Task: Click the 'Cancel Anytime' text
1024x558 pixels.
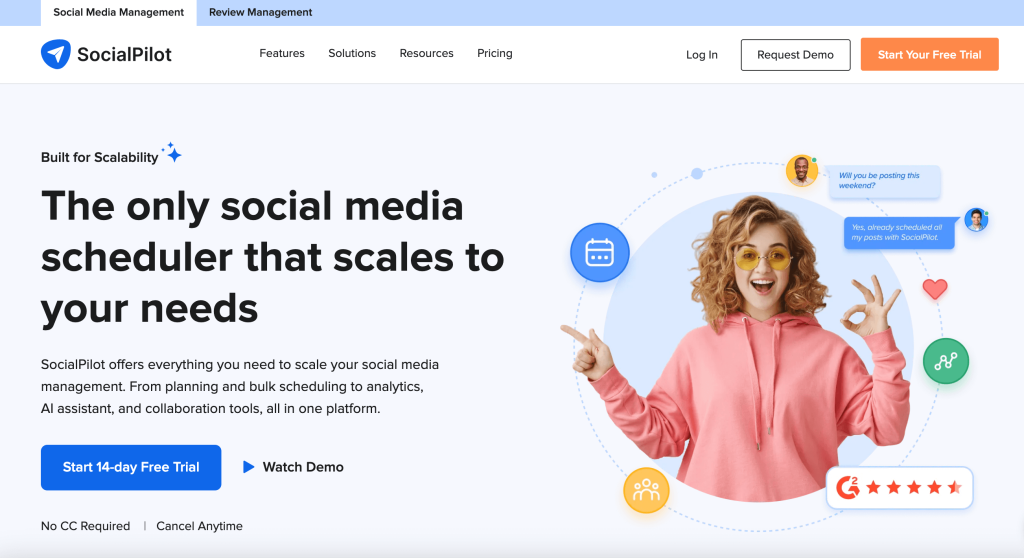Action: point(199,526)
